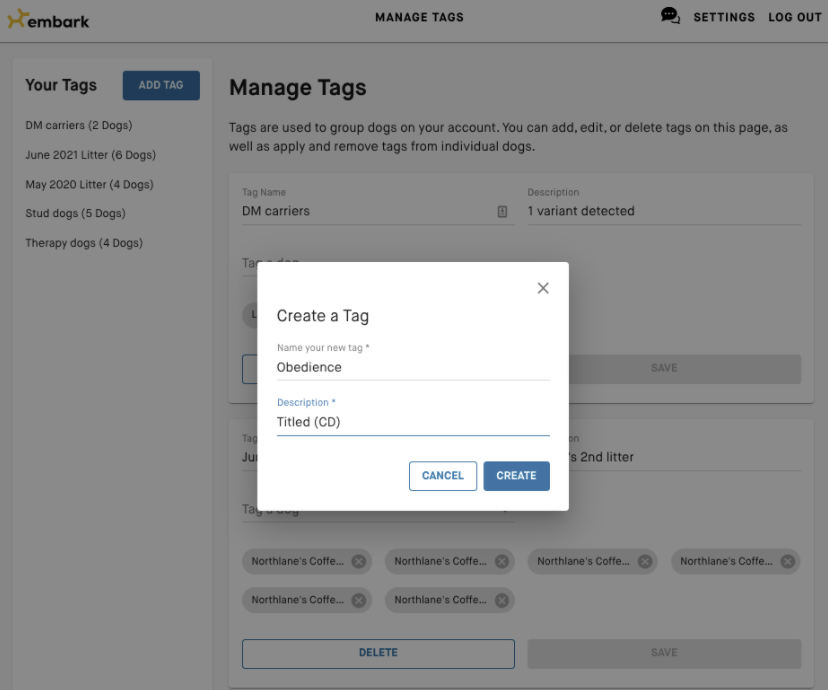This screenshot has width=828, height=690.
Task: Go to Manage Tags in top navigation
Action: click(419, 17)
